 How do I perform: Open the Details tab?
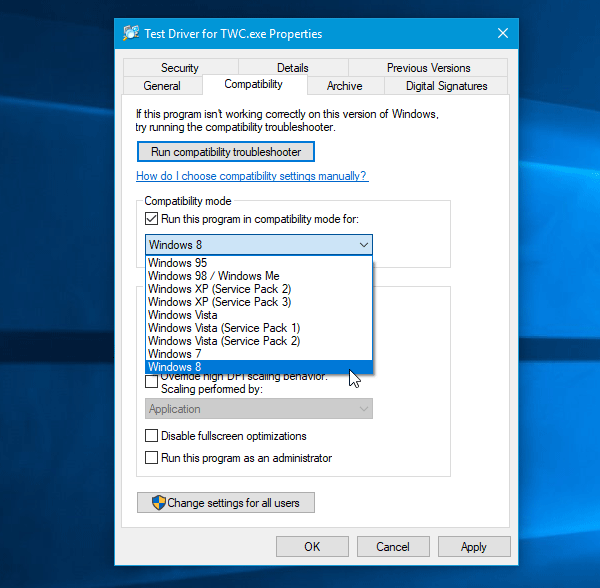[293, 68]
